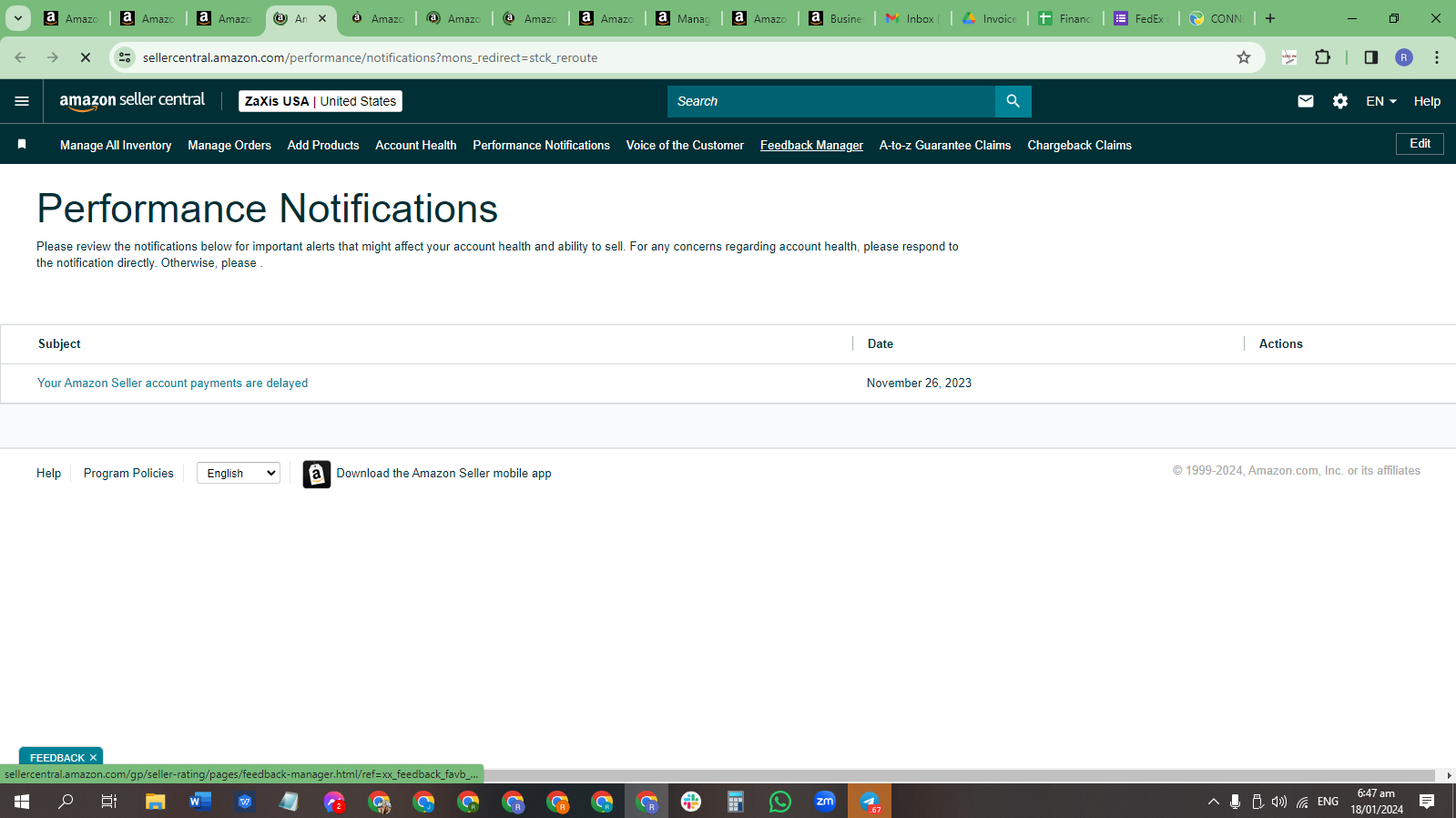Go back using the browser back arrow
1456x818 pixels.
pyautogui.click(x=20, y=57)
